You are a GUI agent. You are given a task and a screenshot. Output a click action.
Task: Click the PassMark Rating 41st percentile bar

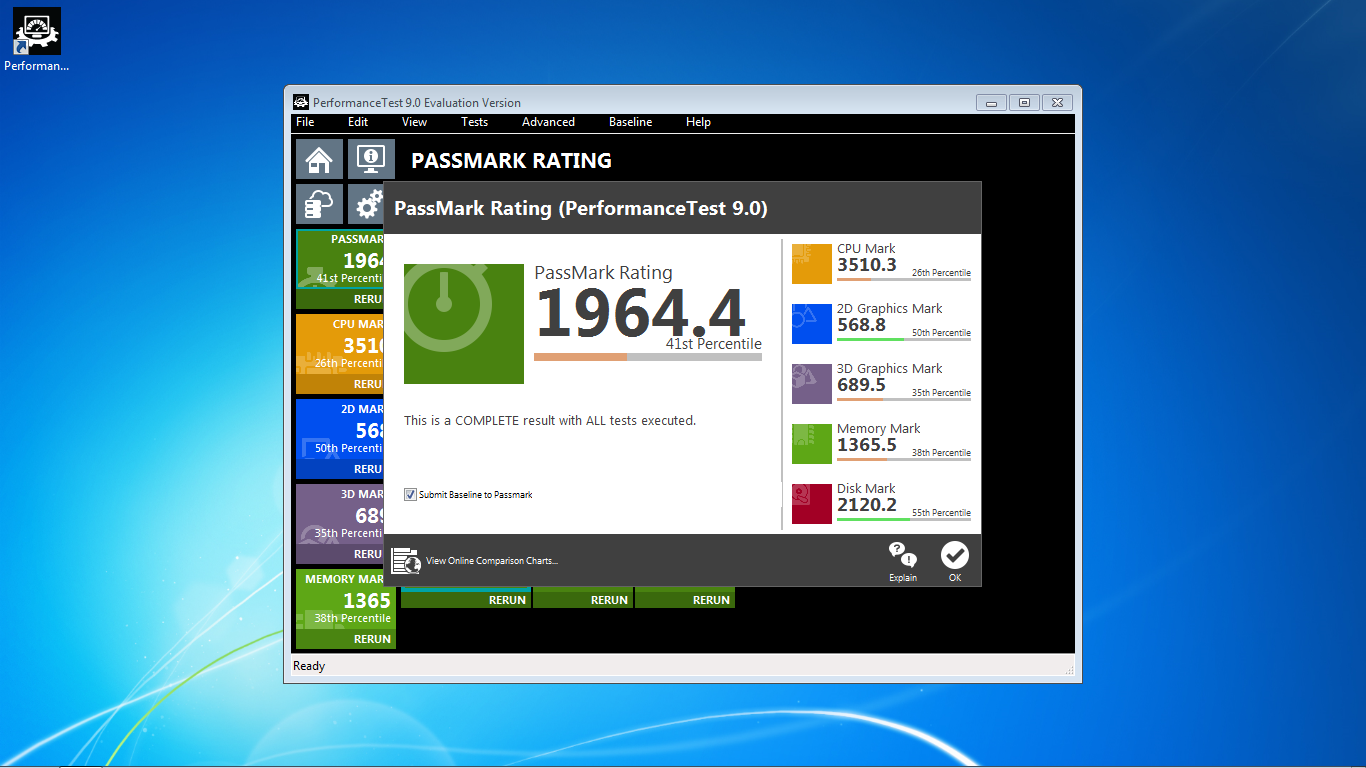point(648,357)
